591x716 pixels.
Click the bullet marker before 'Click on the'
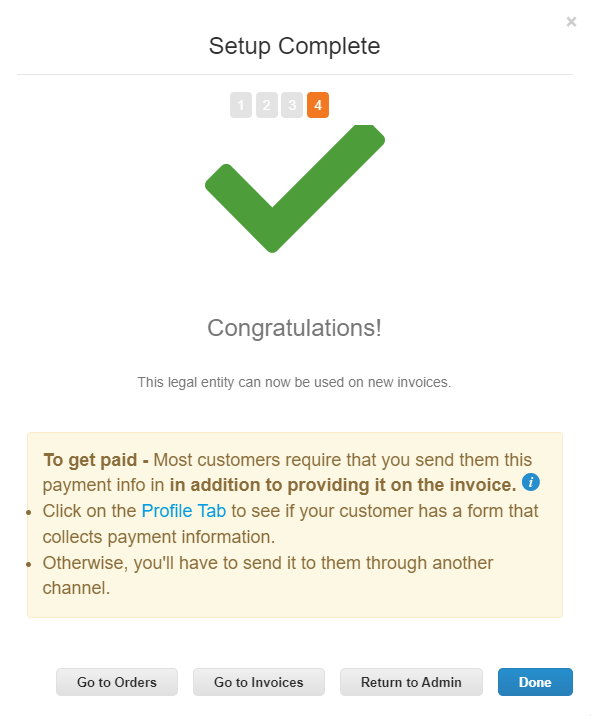click(x=29, y=512)
